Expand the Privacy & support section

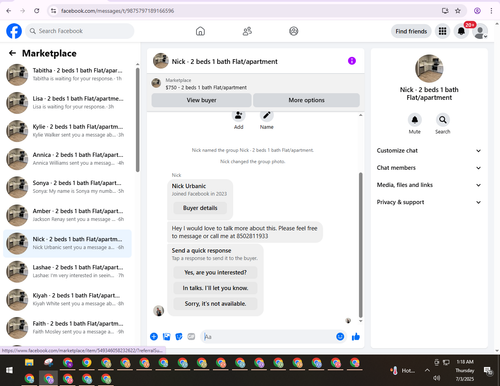pyautogui.click(x=429, y=202)
